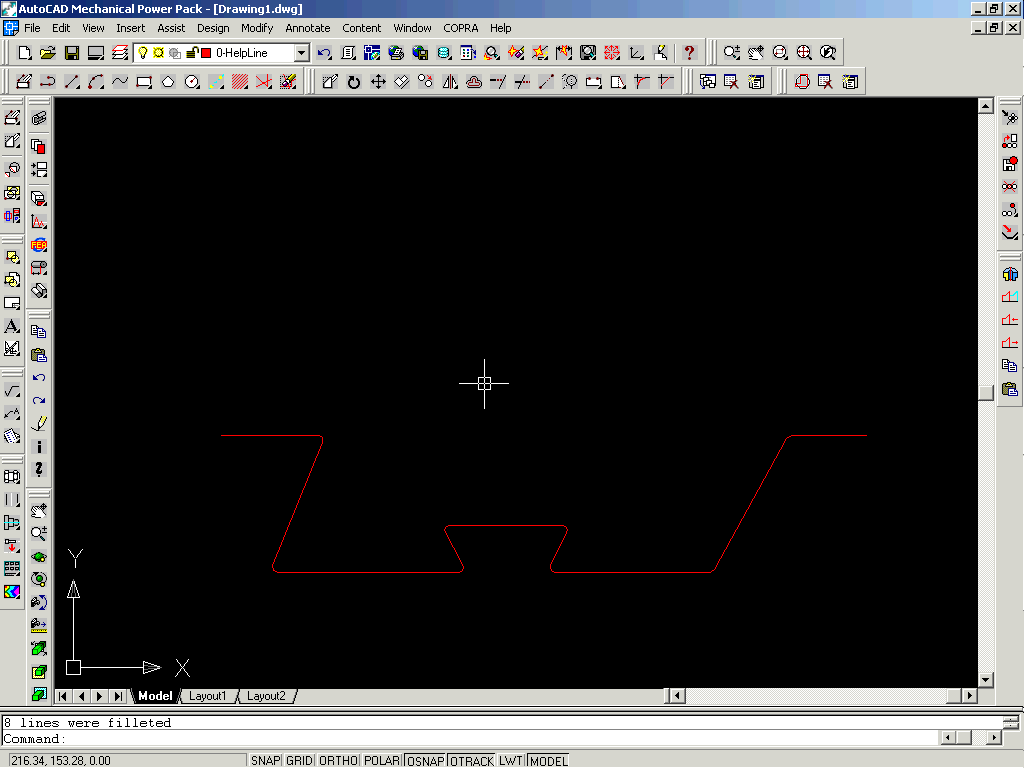The width and height of the screenshot is (1024, 768).
Task: Select the Model tab
Action: click(155, 696)
